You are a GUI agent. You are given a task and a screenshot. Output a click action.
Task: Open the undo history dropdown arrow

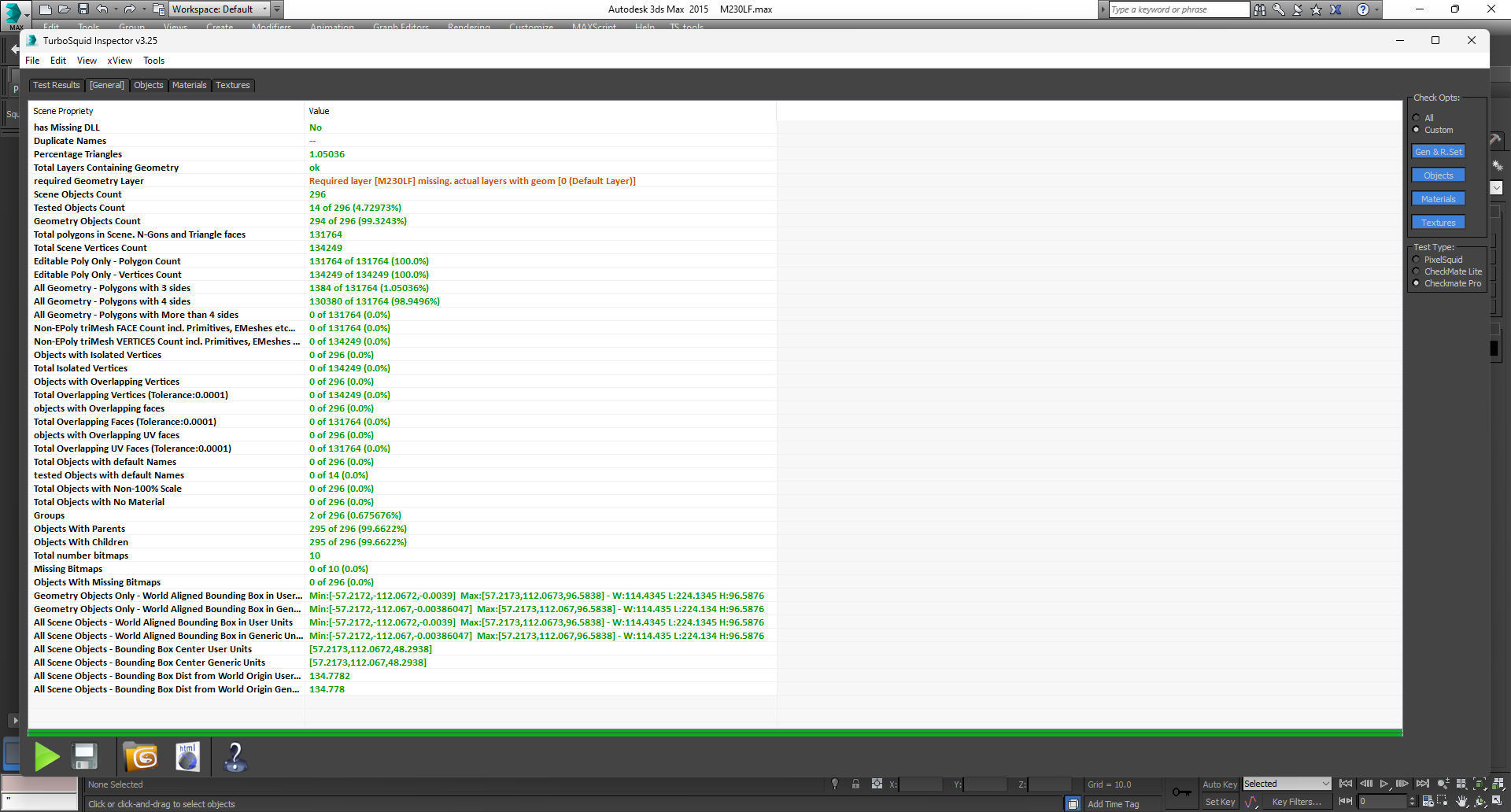click(115, 9)
